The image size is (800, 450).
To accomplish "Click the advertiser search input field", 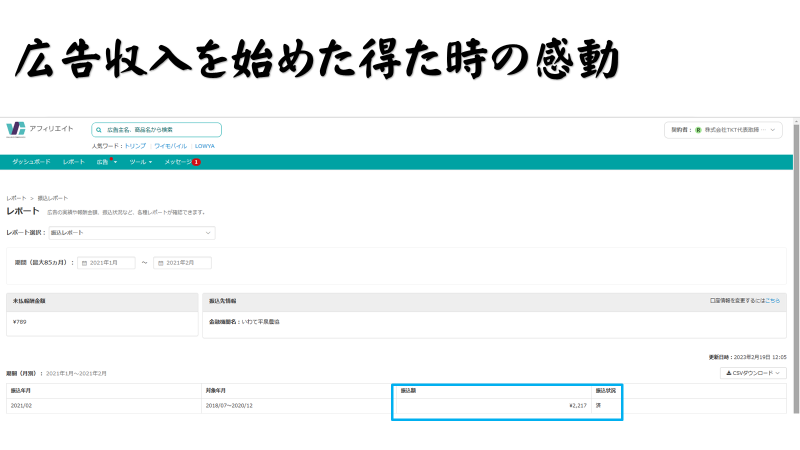I will tap(160, 130).
